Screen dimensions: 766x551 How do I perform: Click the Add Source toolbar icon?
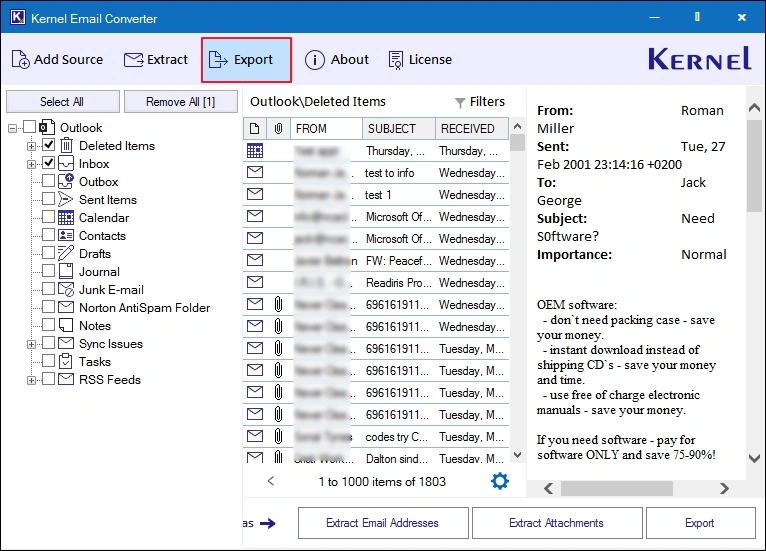(20, 60)
